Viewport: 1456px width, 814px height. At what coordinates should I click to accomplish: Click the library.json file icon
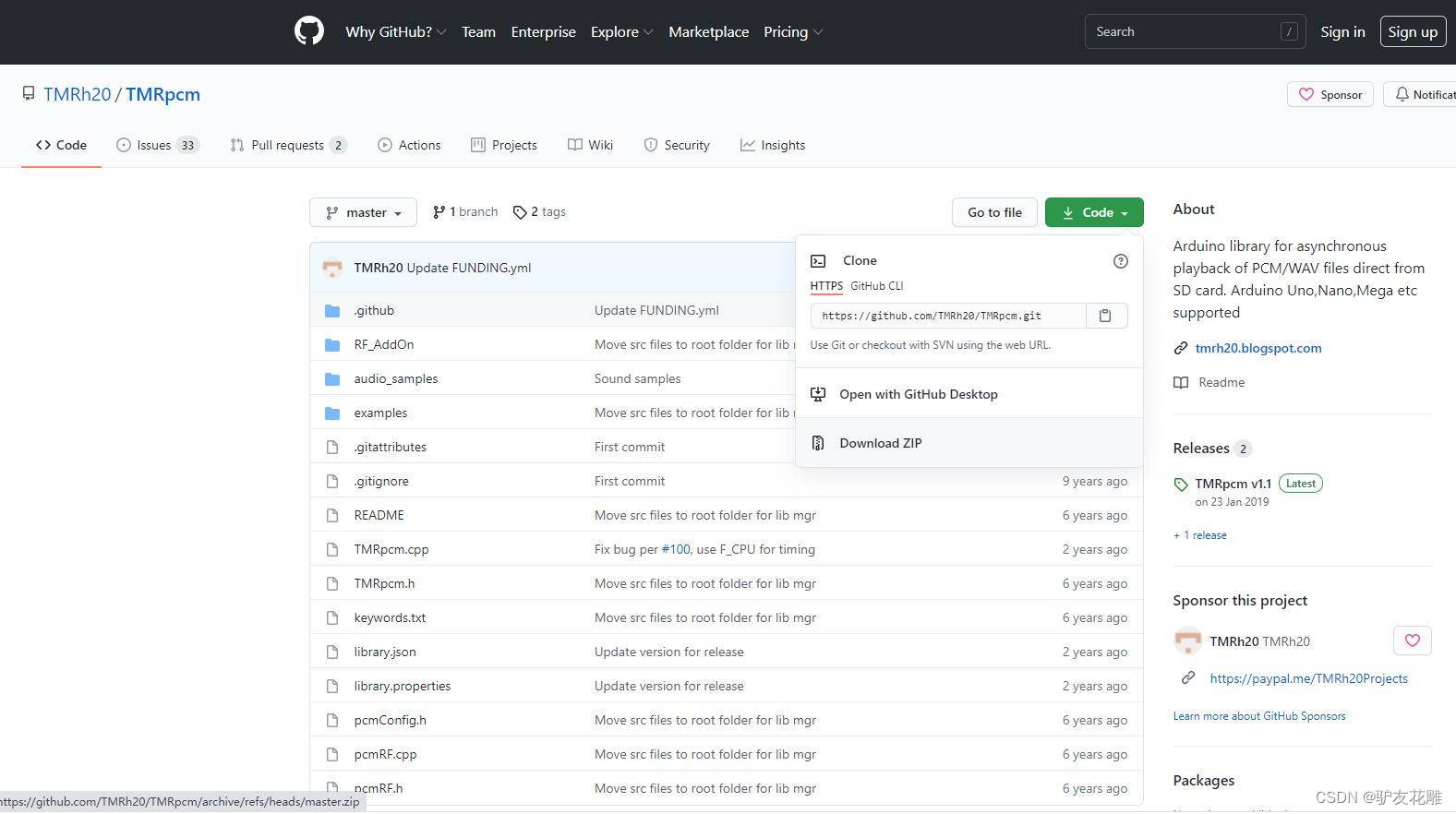[x=332, y=652]
